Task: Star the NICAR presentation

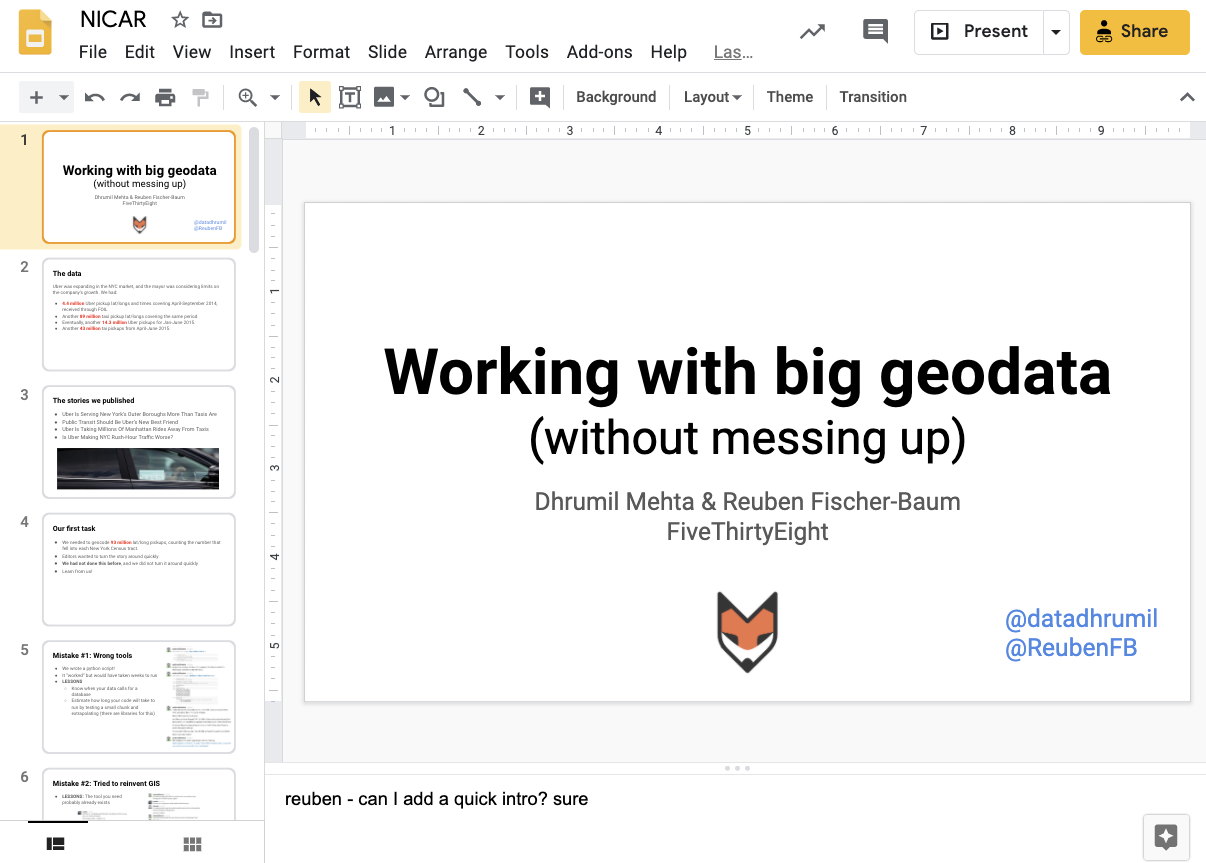Action: [180, 20]
